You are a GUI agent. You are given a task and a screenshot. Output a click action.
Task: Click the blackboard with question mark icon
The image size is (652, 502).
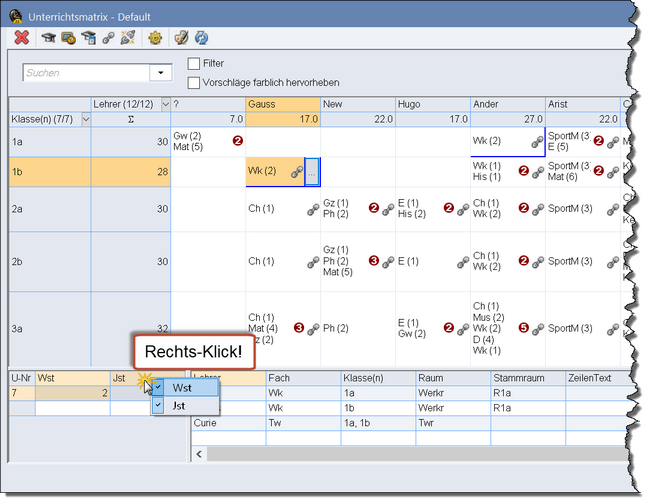click(69, 38)
